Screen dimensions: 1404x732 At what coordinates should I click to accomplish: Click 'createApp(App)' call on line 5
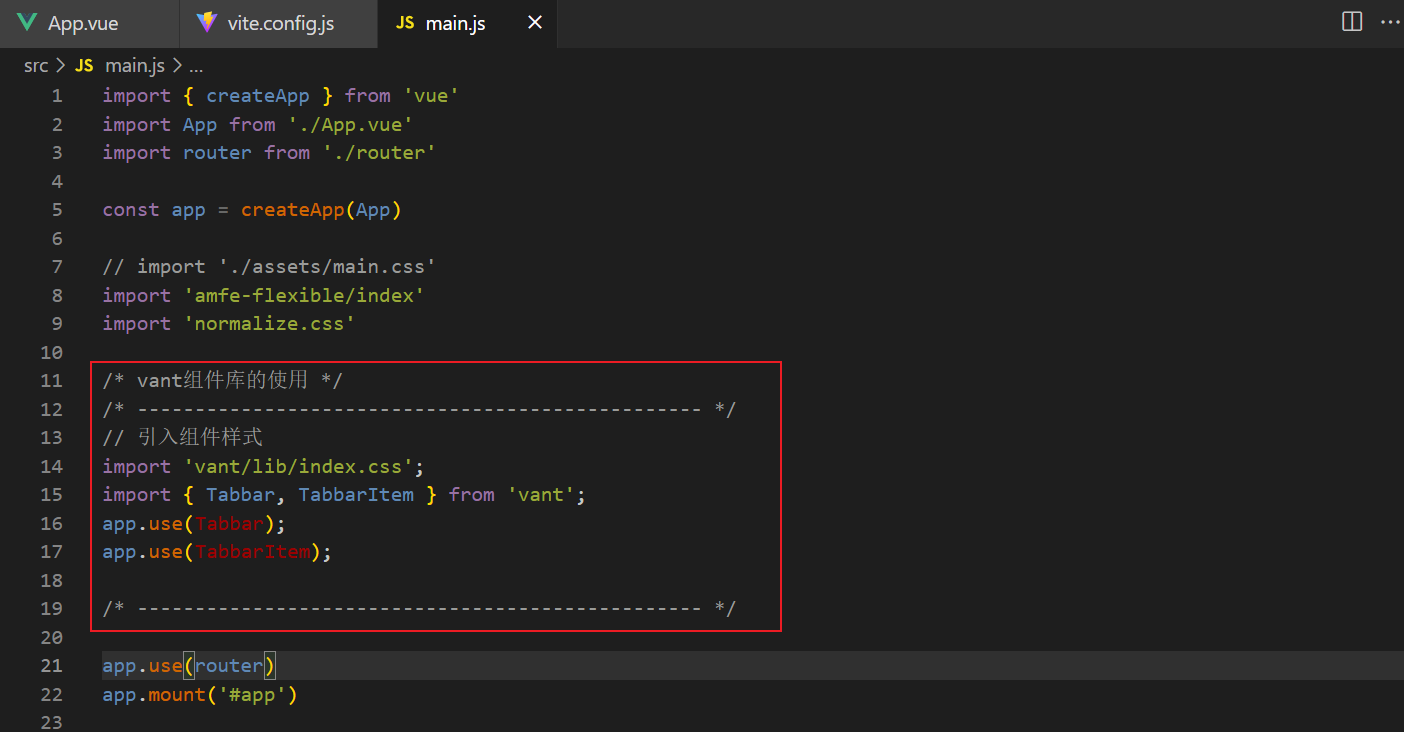pos(321,210)
